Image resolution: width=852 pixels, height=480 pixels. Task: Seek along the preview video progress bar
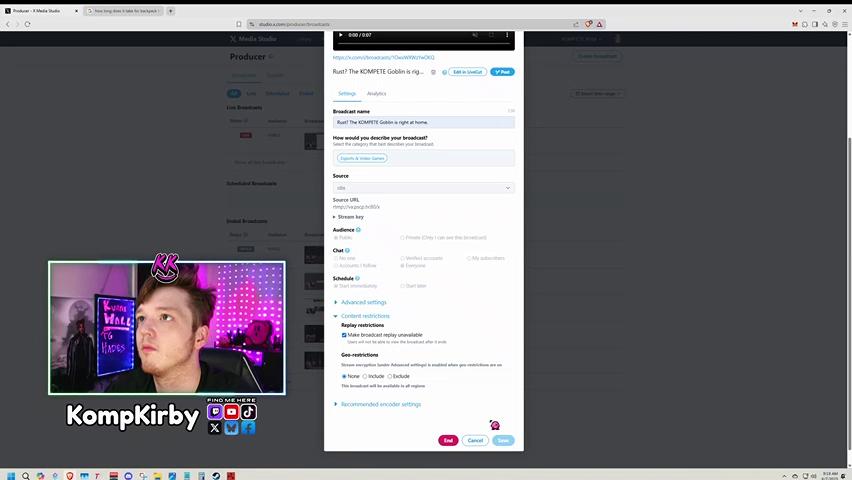tap(423, 43)
